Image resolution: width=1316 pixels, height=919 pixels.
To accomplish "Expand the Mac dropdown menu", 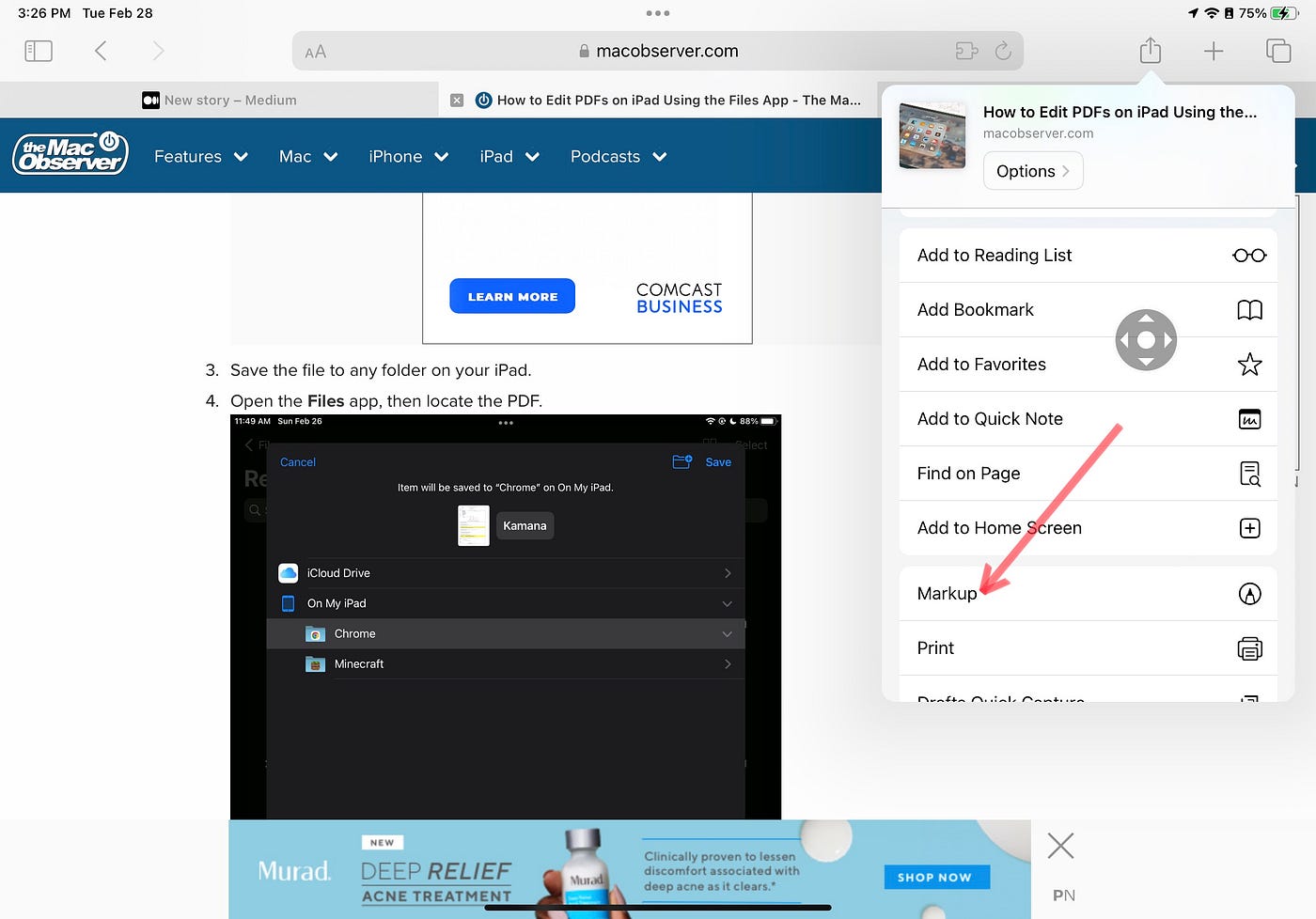I will click(307, 156).
